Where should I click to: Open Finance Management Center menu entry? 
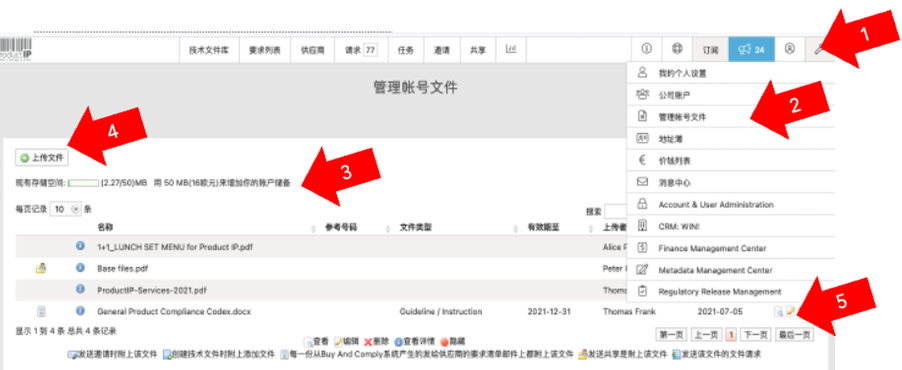tap(730, 248)
